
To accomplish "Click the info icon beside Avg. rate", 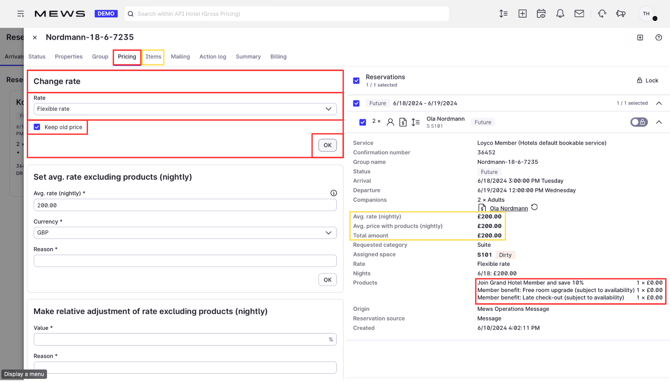I will coord(333,193).
